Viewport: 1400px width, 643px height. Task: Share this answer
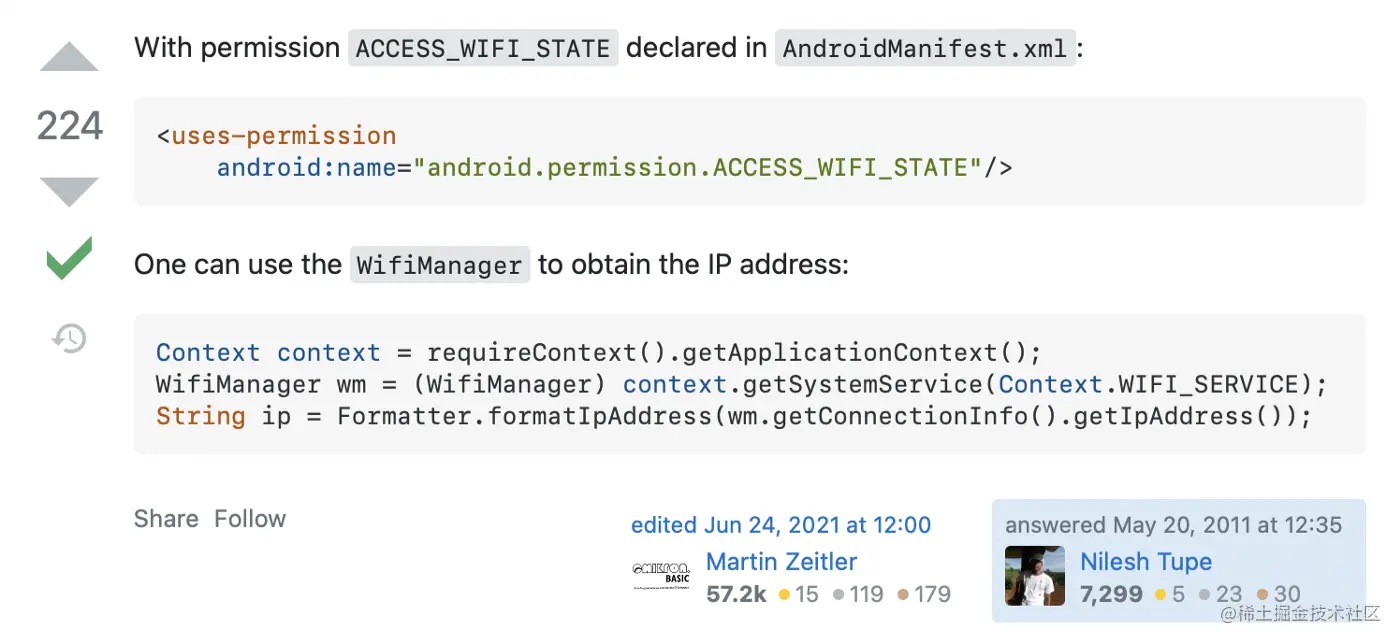click(166, 519)
